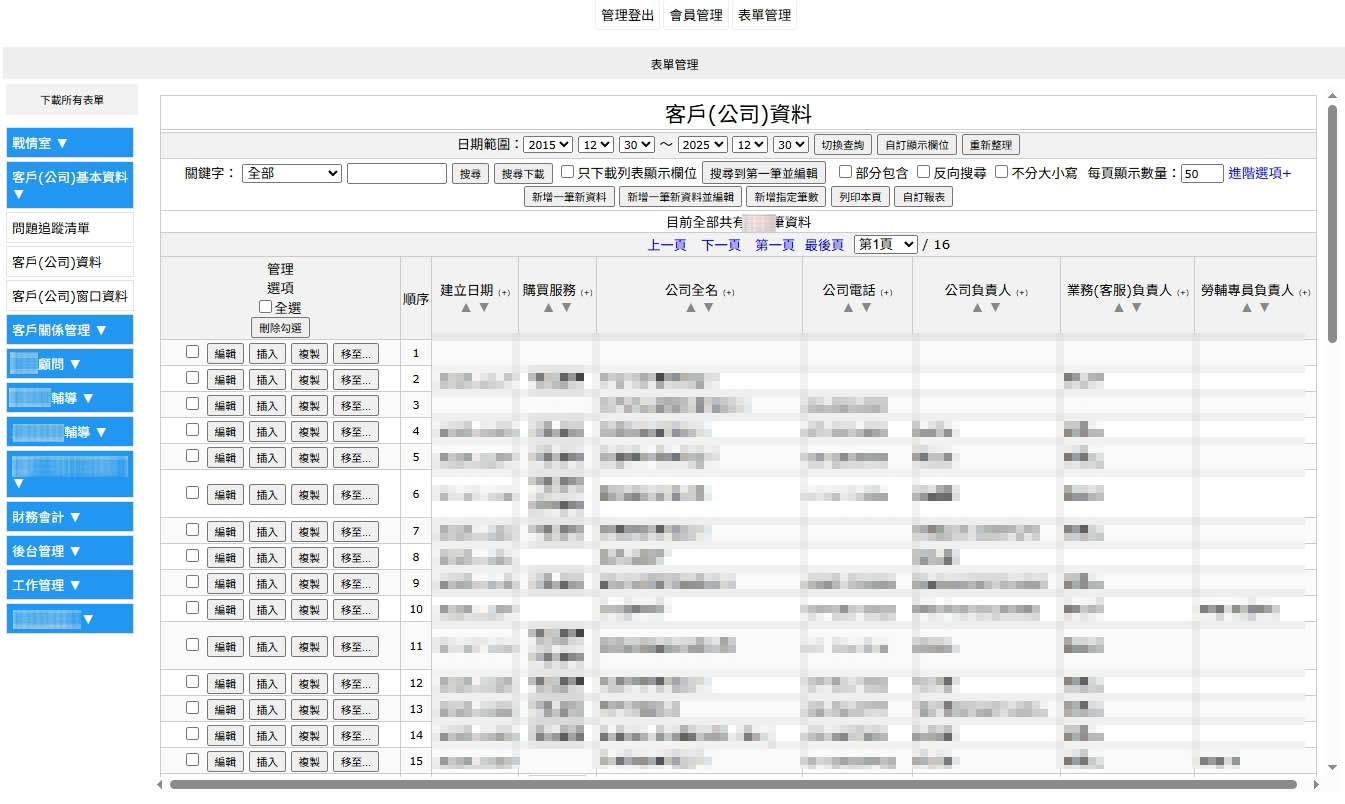Click the horizontal scrollbar at the table bottom
Image resolution: width=1345 pixels, height=804 pixels.
pos(733,784)
